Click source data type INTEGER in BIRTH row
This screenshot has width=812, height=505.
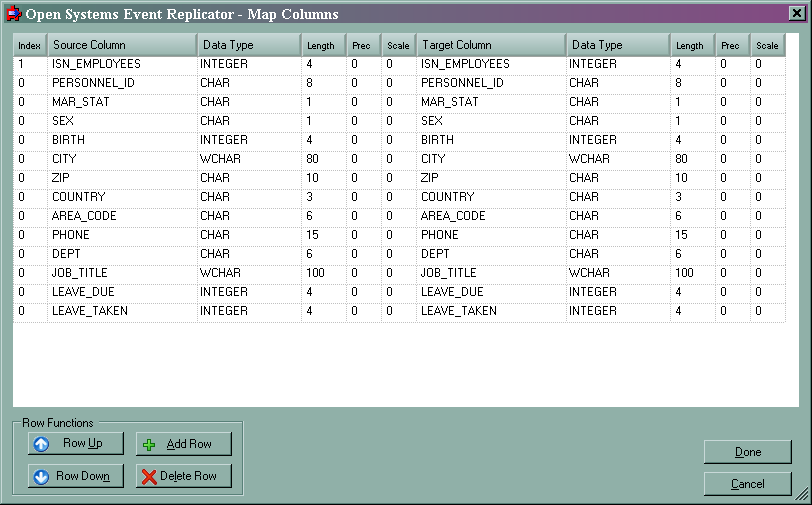tap(249, 140)
